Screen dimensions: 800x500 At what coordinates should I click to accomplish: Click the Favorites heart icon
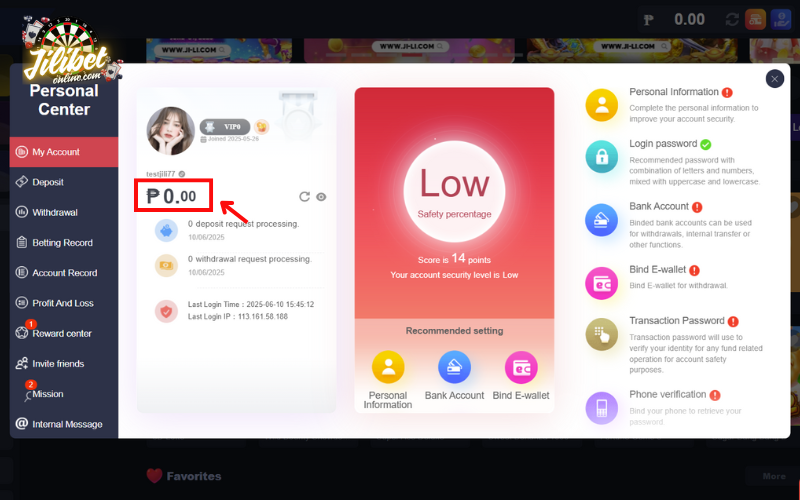[x=155, y=476]
